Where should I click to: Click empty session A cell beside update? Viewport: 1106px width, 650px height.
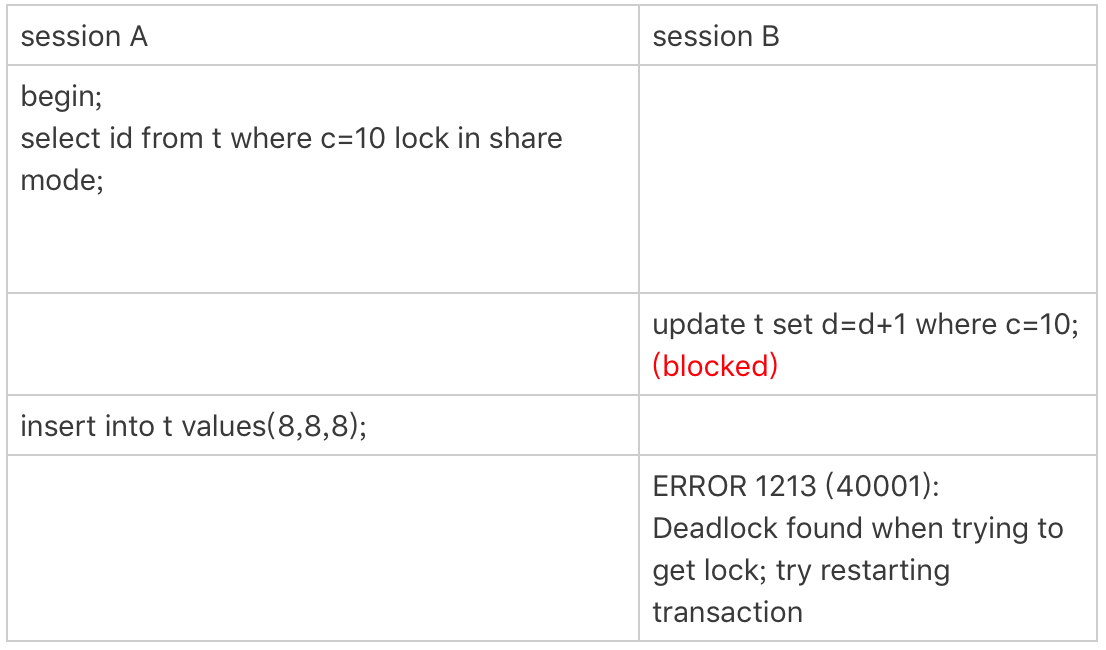point(323,344)
